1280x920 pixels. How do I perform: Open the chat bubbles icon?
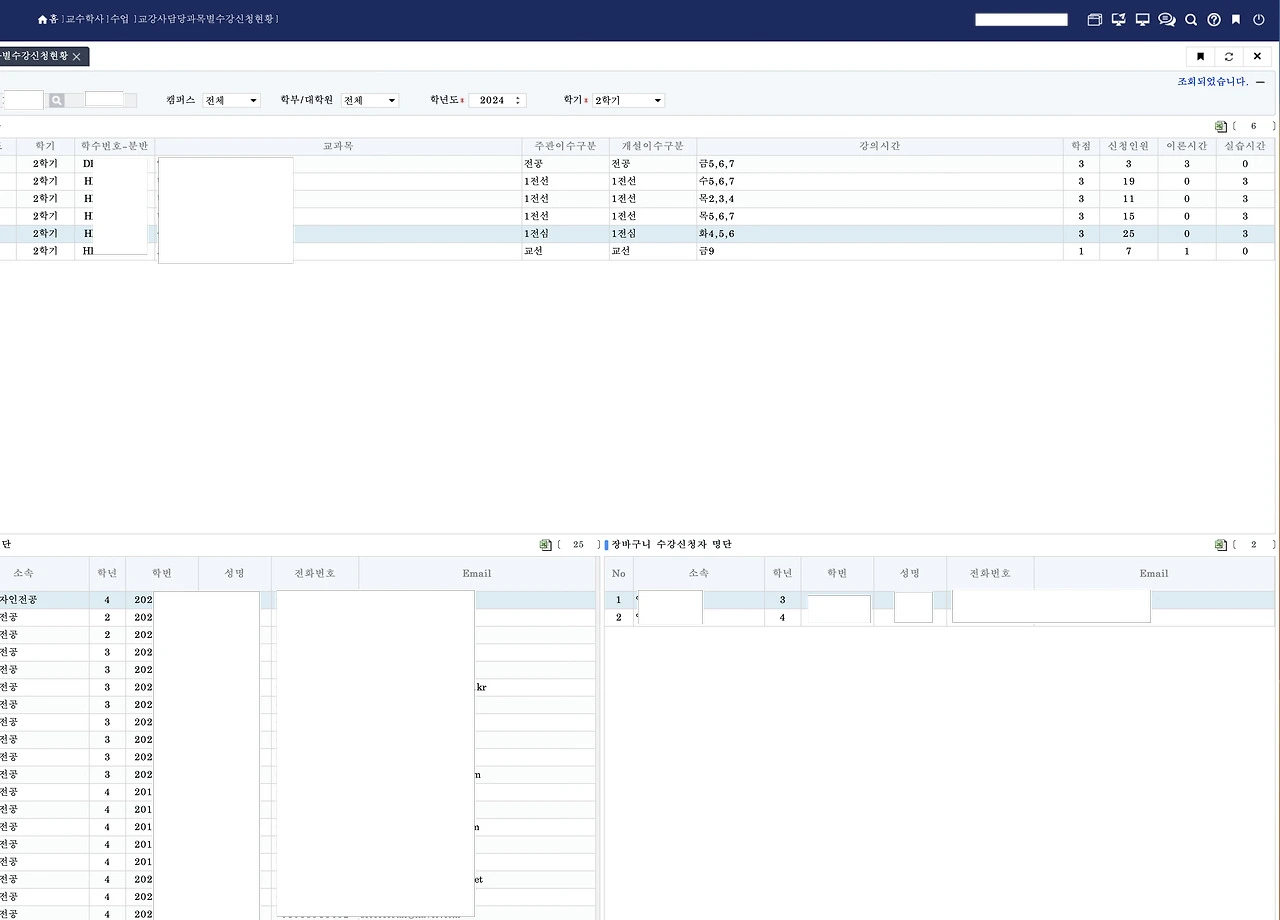click(x=1166, y=19)
